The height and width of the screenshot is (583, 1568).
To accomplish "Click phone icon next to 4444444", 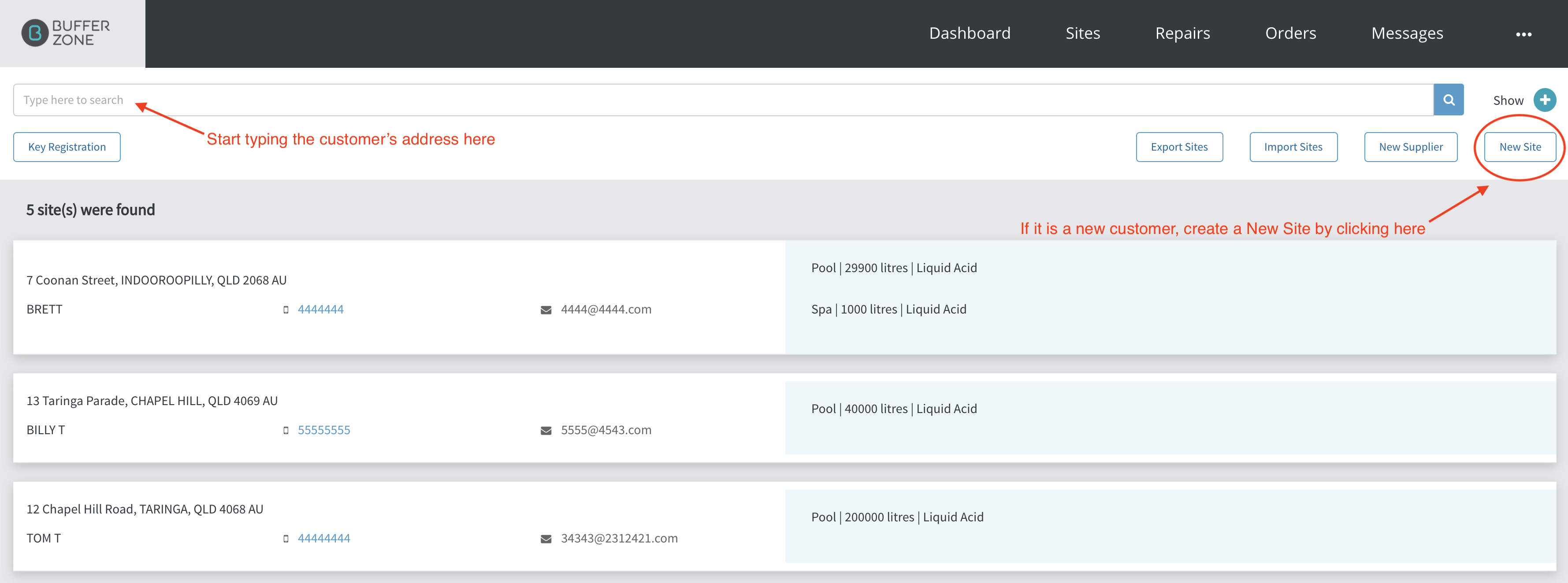I will [x=286, y=310].
